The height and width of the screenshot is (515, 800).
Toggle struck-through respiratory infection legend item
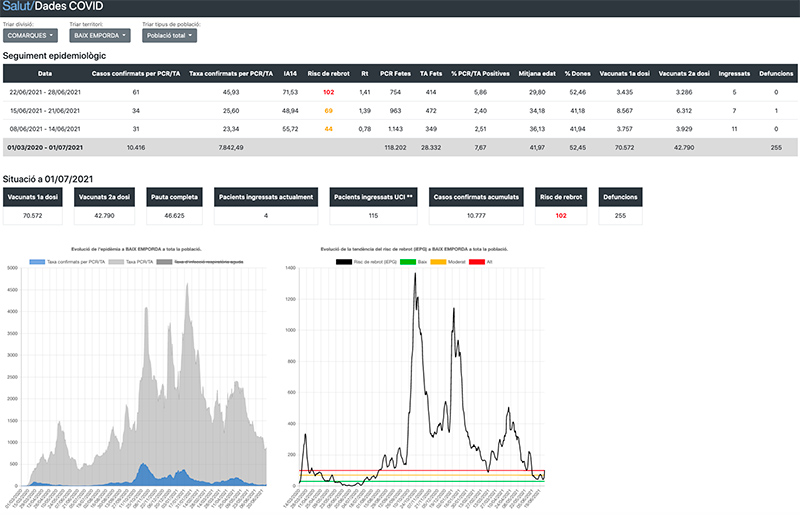click(200, 262)
